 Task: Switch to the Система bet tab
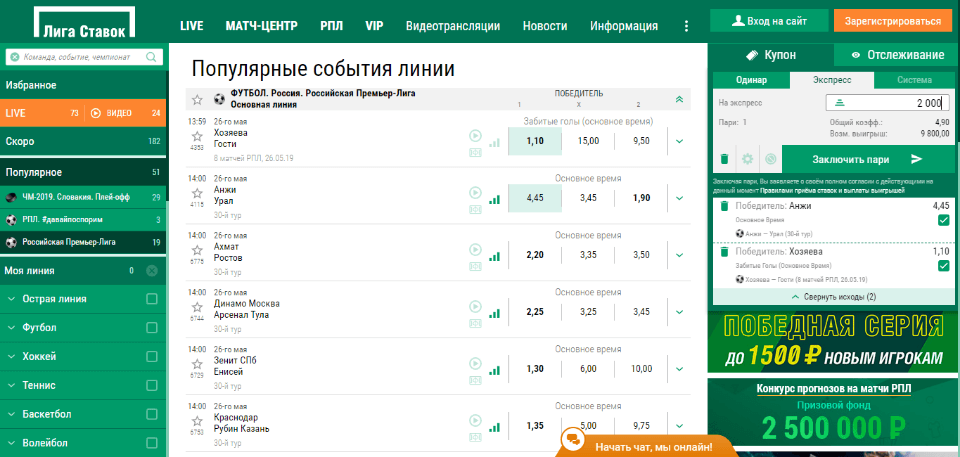(x=915, y=80)
